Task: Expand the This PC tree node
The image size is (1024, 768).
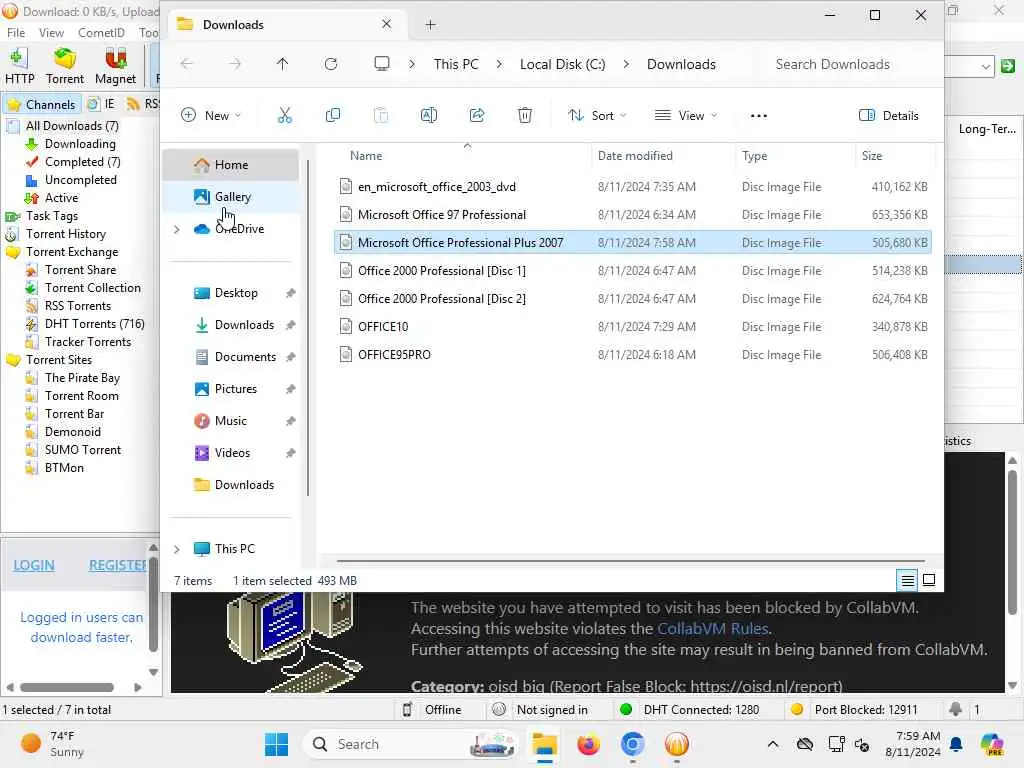Action: [176, 549]
